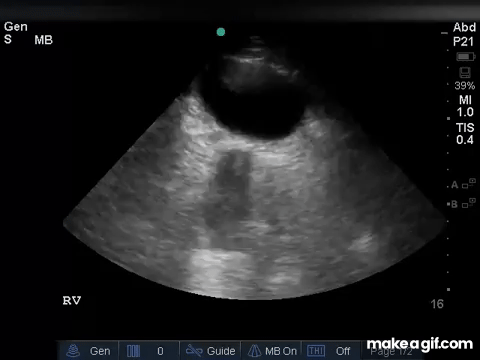
Task: Click the depth value 16
Action: (437, 304)
